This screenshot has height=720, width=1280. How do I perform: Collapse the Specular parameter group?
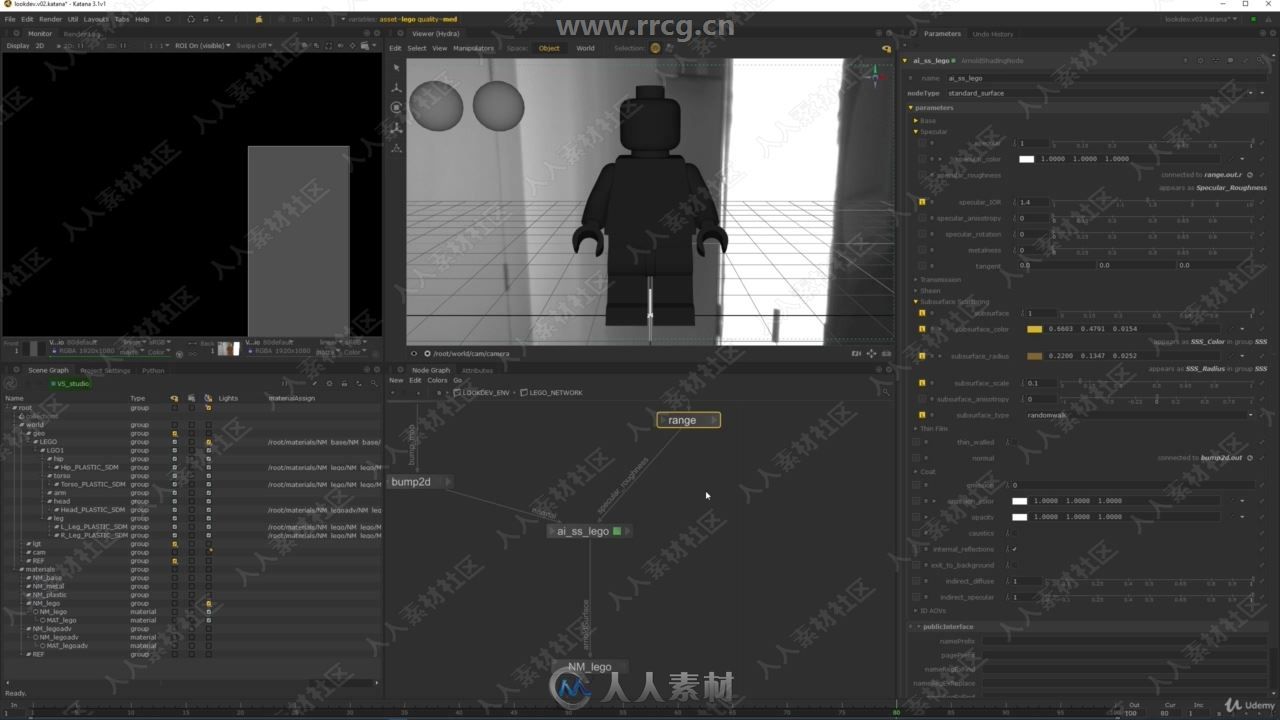(x=915, y=132)
